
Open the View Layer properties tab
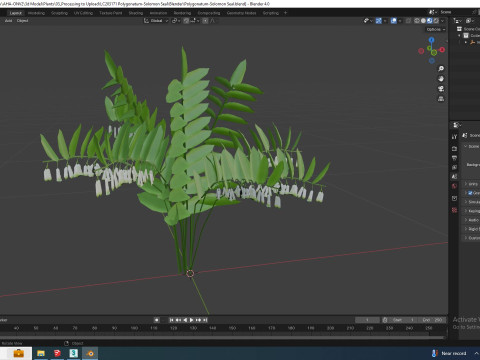[454, 167]
